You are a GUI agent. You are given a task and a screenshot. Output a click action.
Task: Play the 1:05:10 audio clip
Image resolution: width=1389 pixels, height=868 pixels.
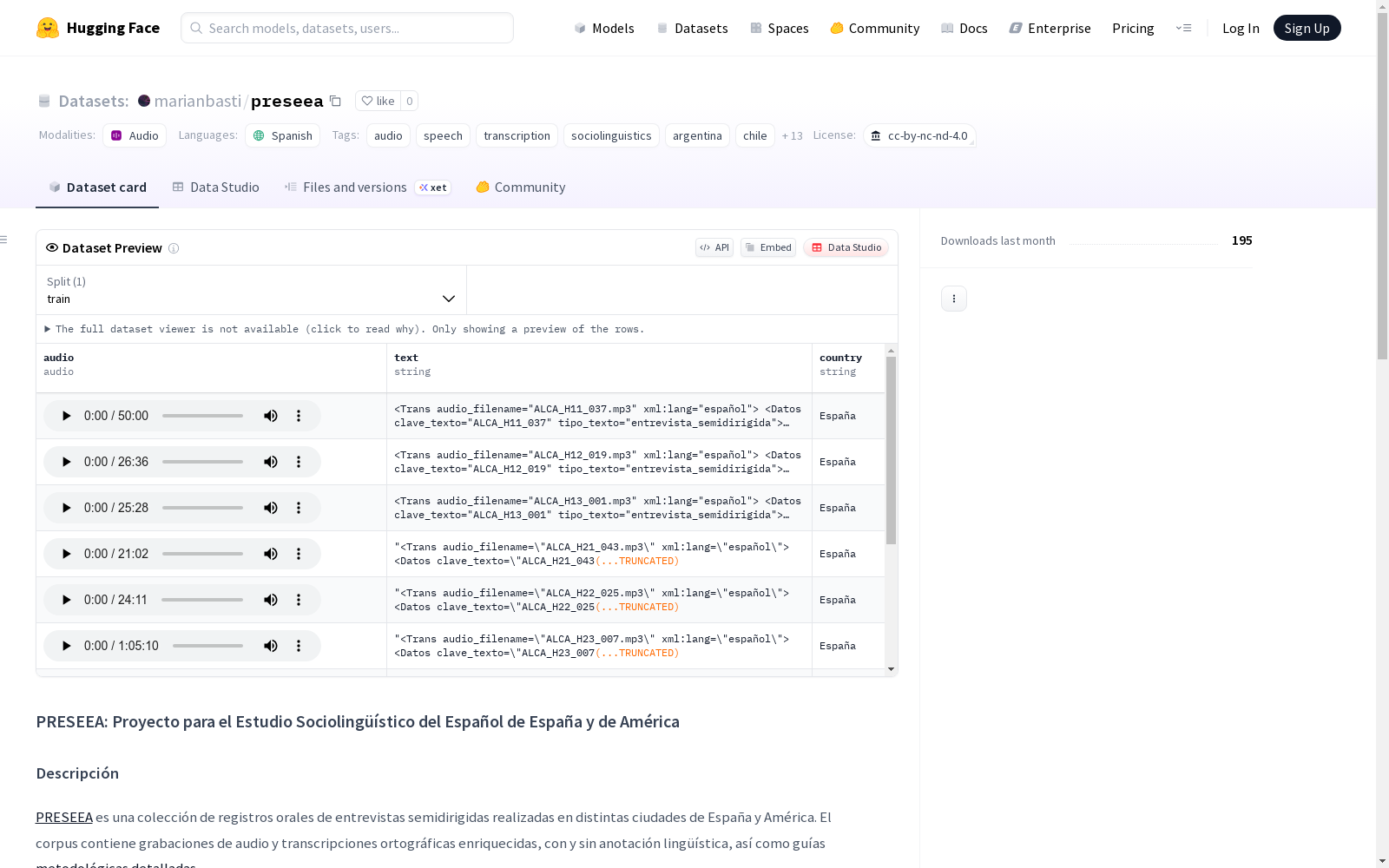(x=66, y=646)
